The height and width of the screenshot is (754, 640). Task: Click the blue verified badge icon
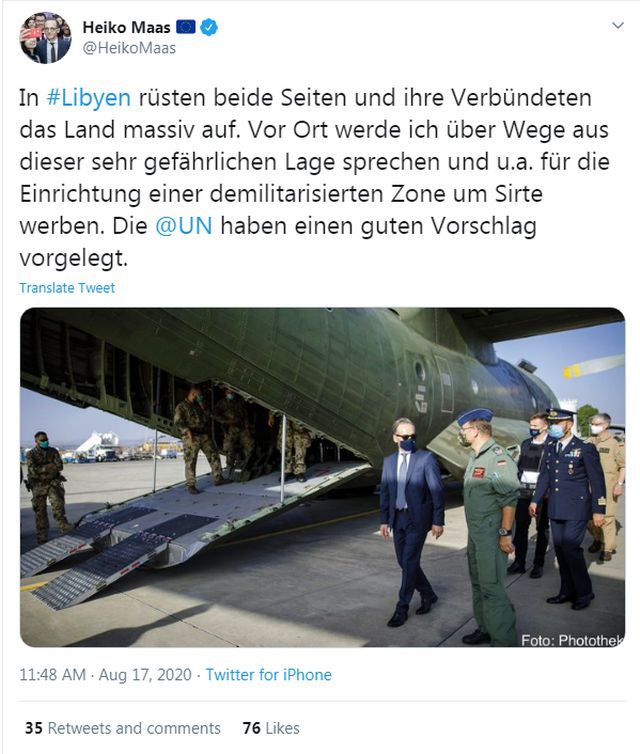209,27
